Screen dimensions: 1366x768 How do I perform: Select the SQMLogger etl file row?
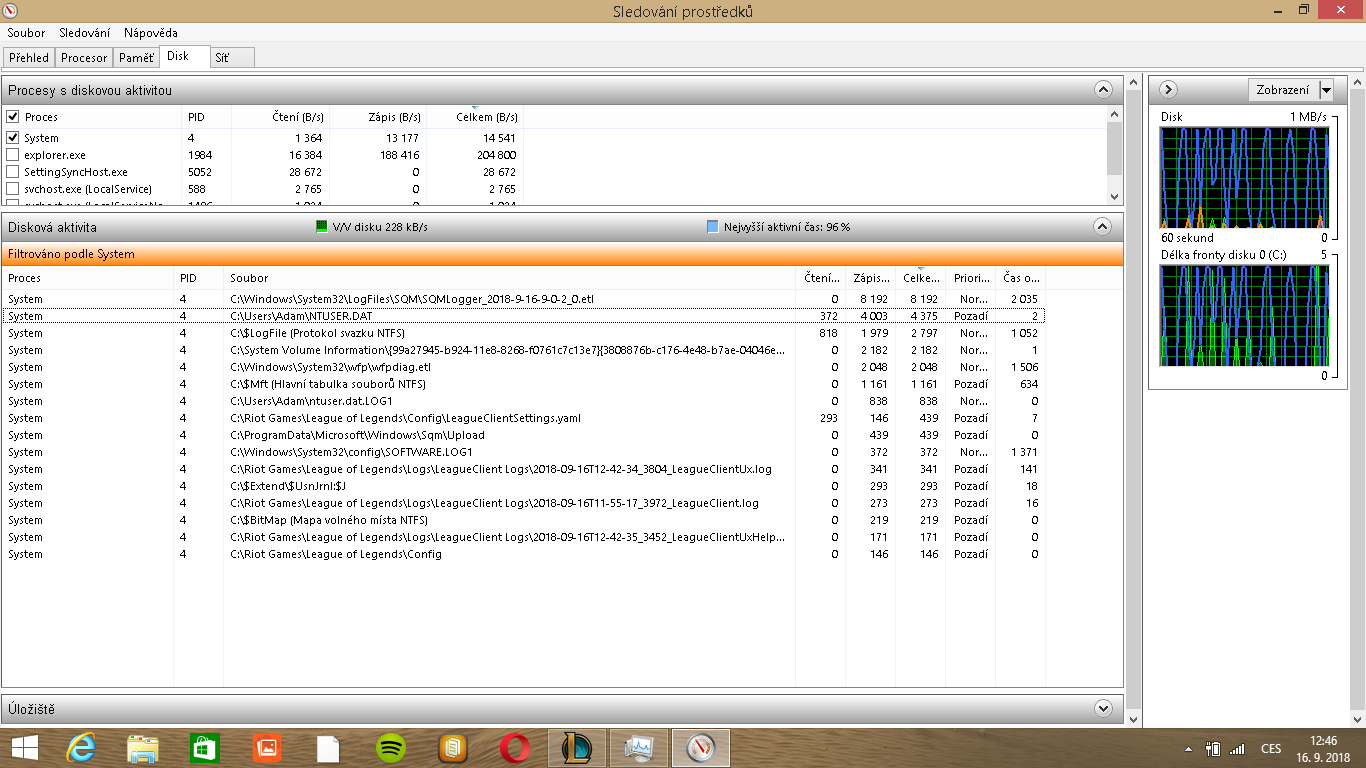pyautogui.click(x=524, y=299)
